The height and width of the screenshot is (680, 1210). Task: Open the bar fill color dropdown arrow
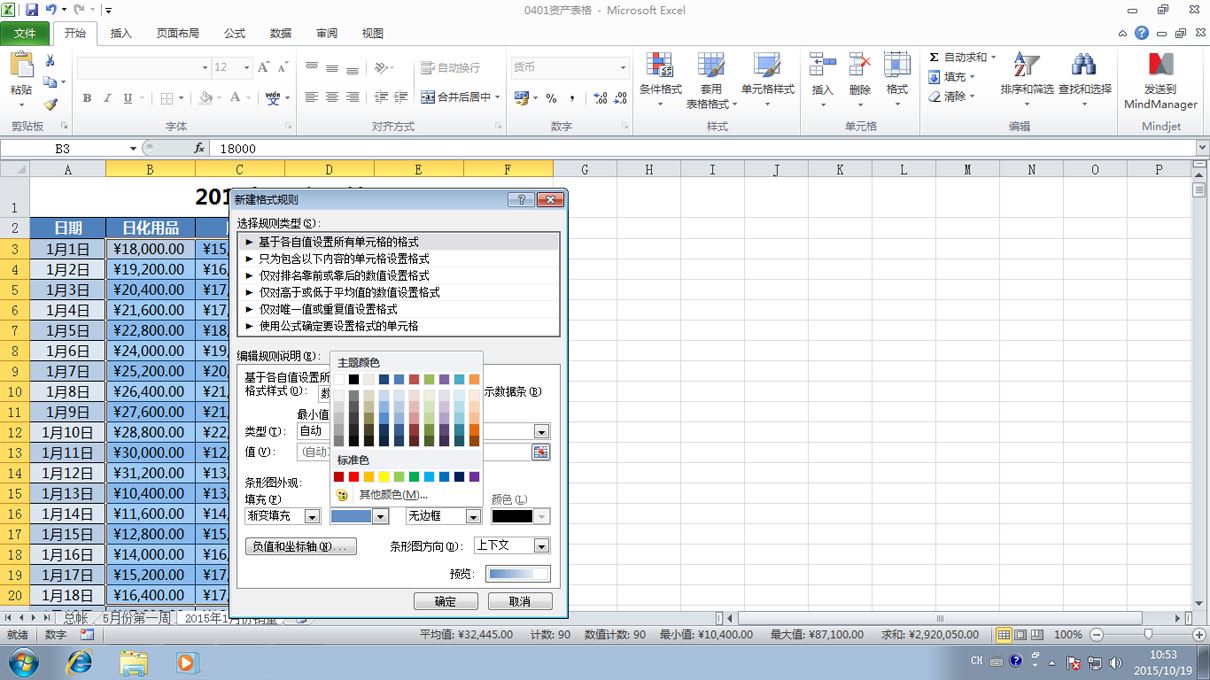pyautogui.click(x=380, y=516)
